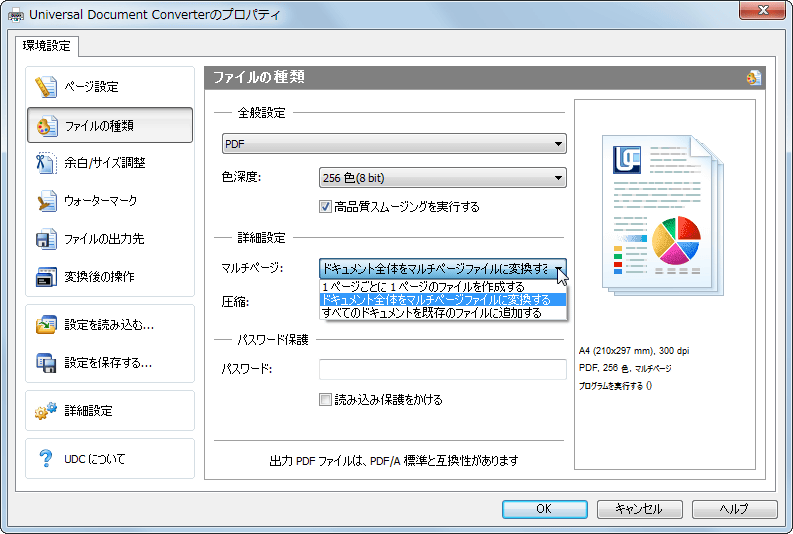Viewport: 793px width, 534px height.
Task: Click the printer icon in title bar
Action: click(x=16, y=15)
